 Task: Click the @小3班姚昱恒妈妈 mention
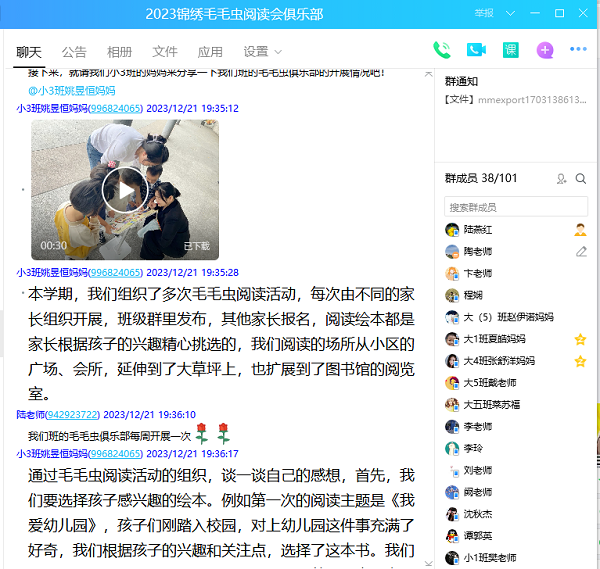(x=72, y=91)
